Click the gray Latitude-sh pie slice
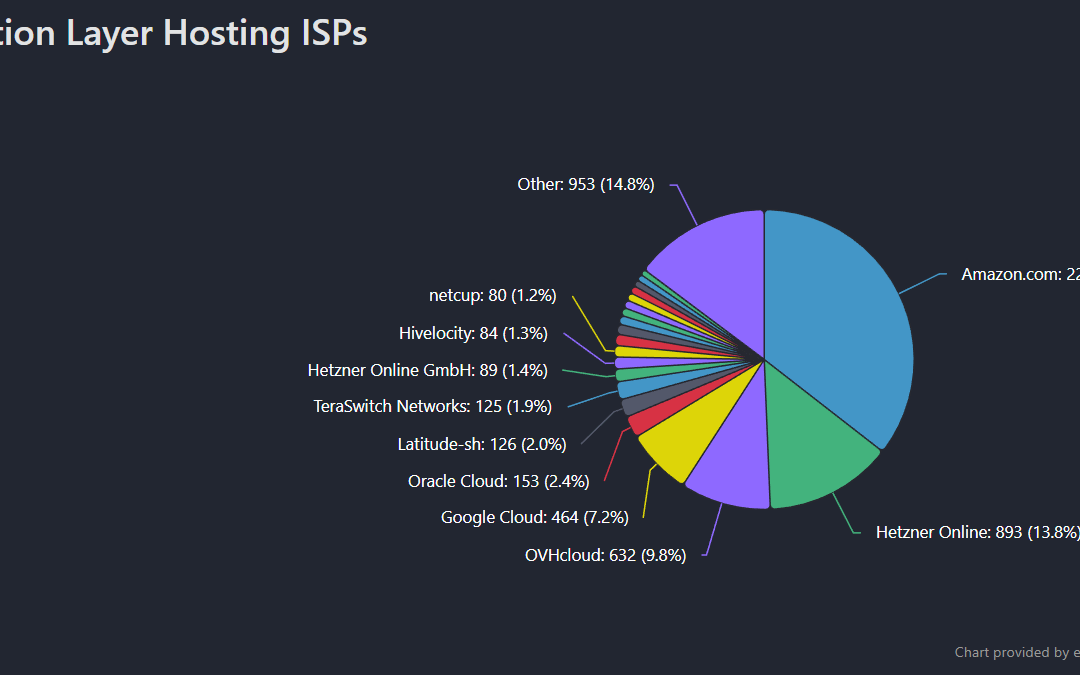Screen dimensions: 1080x675 tap(632, 404)
